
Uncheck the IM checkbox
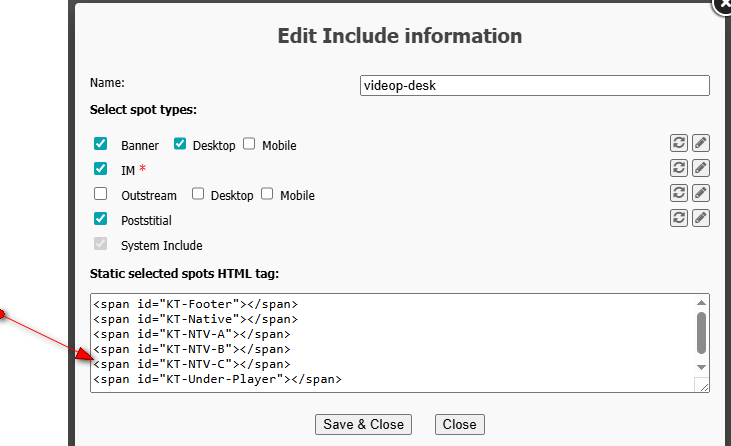click(x=101, y=169)
